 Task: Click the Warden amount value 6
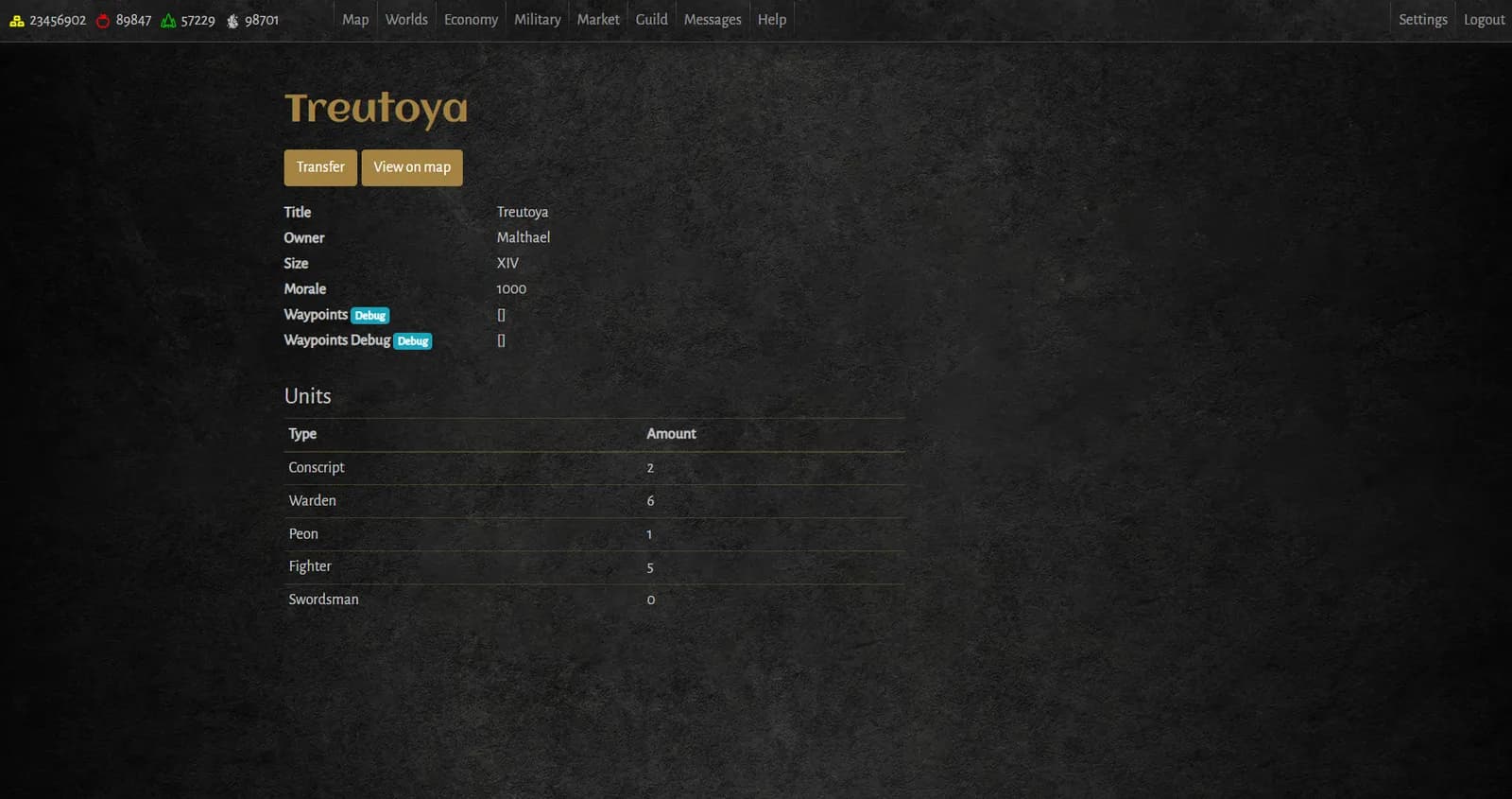point(650,501)
